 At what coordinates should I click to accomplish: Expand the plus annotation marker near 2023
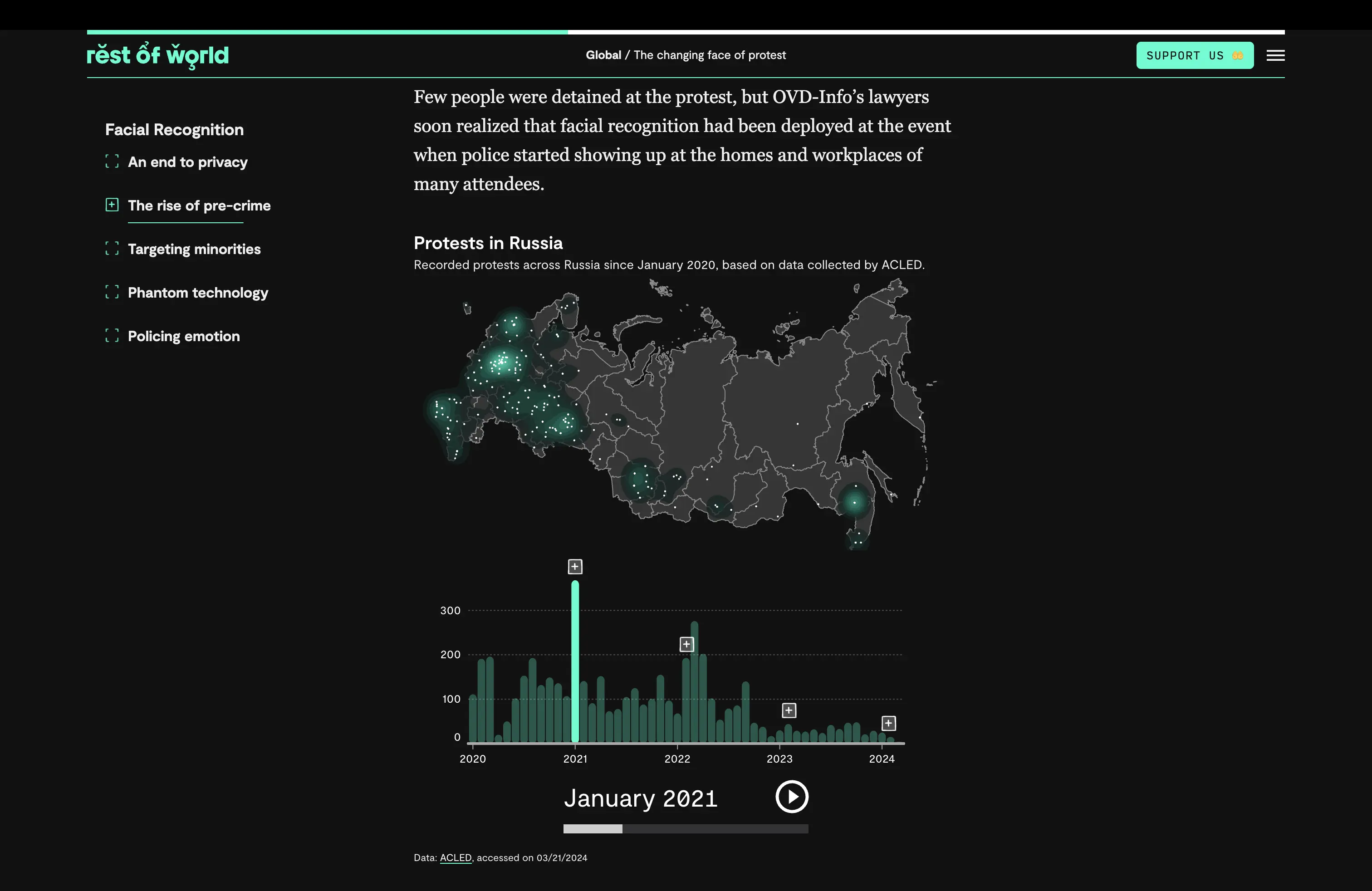click(789, 710)
